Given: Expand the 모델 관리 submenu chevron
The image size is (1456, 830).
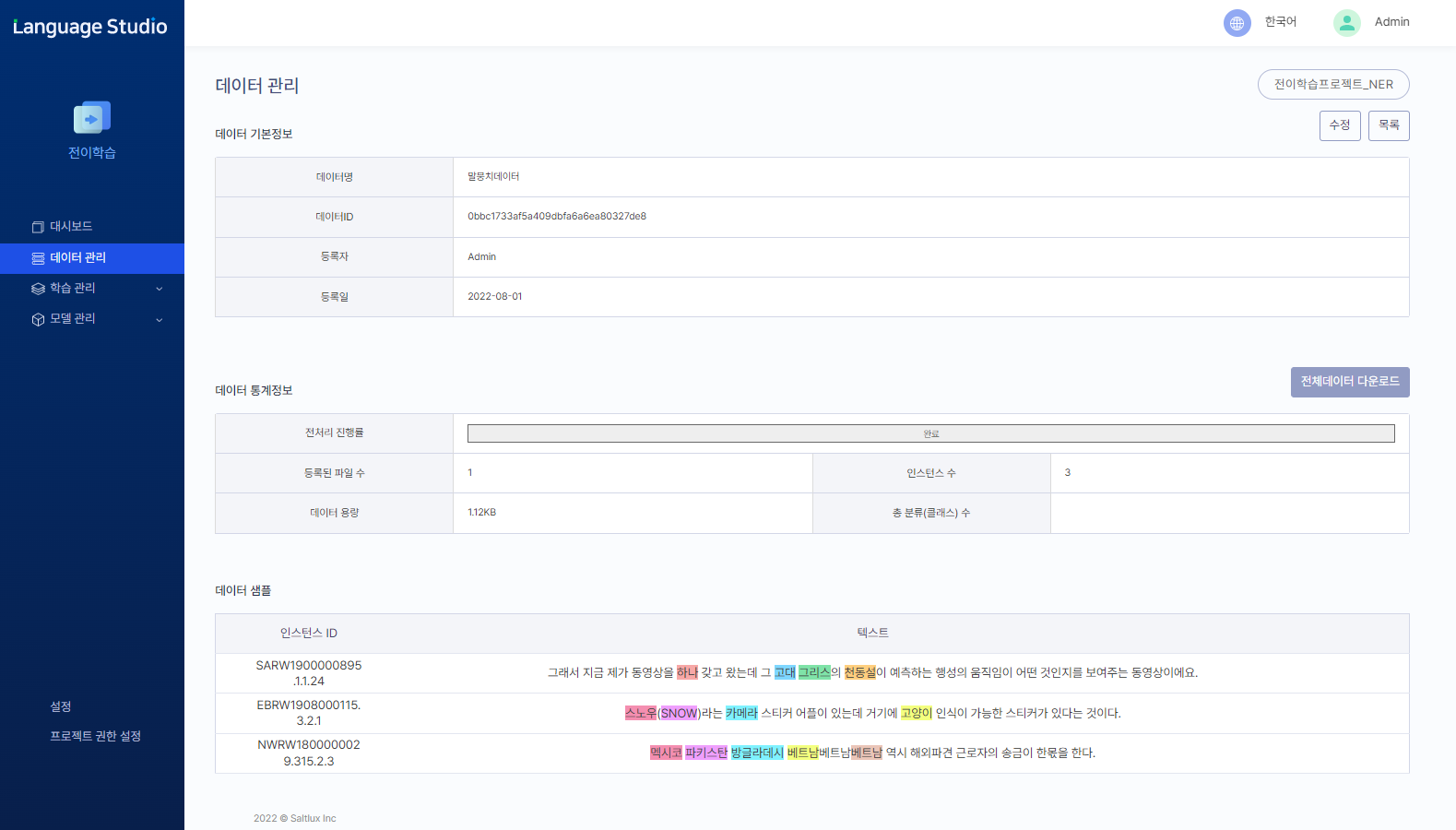Looking at the screenshot, I should coord(160,320).
